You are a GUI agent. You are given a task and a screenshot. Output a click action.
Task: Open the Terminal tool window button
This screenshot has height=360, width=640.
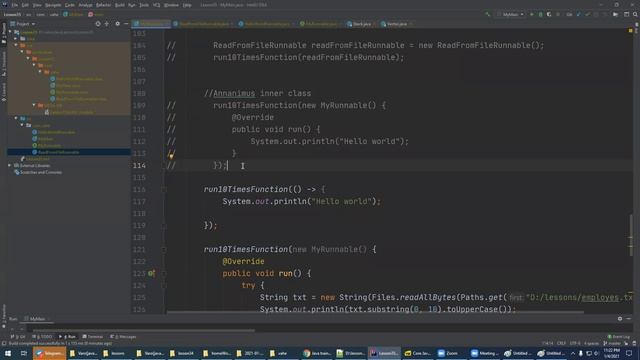[93, 337]
